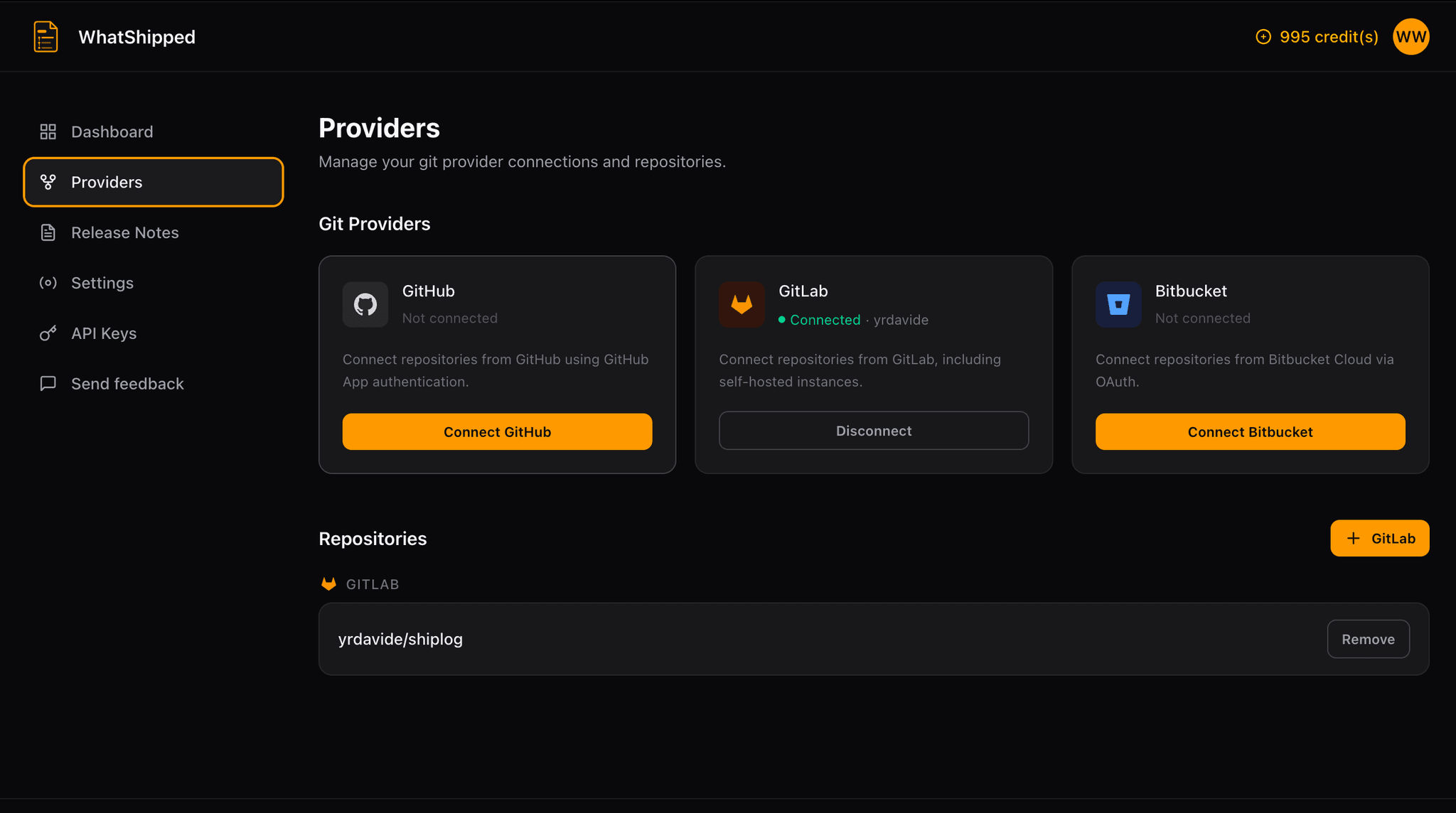Click the Dashboard grid icon
Viewport: 1456px width, 813px height.
(x=48, y=131)
